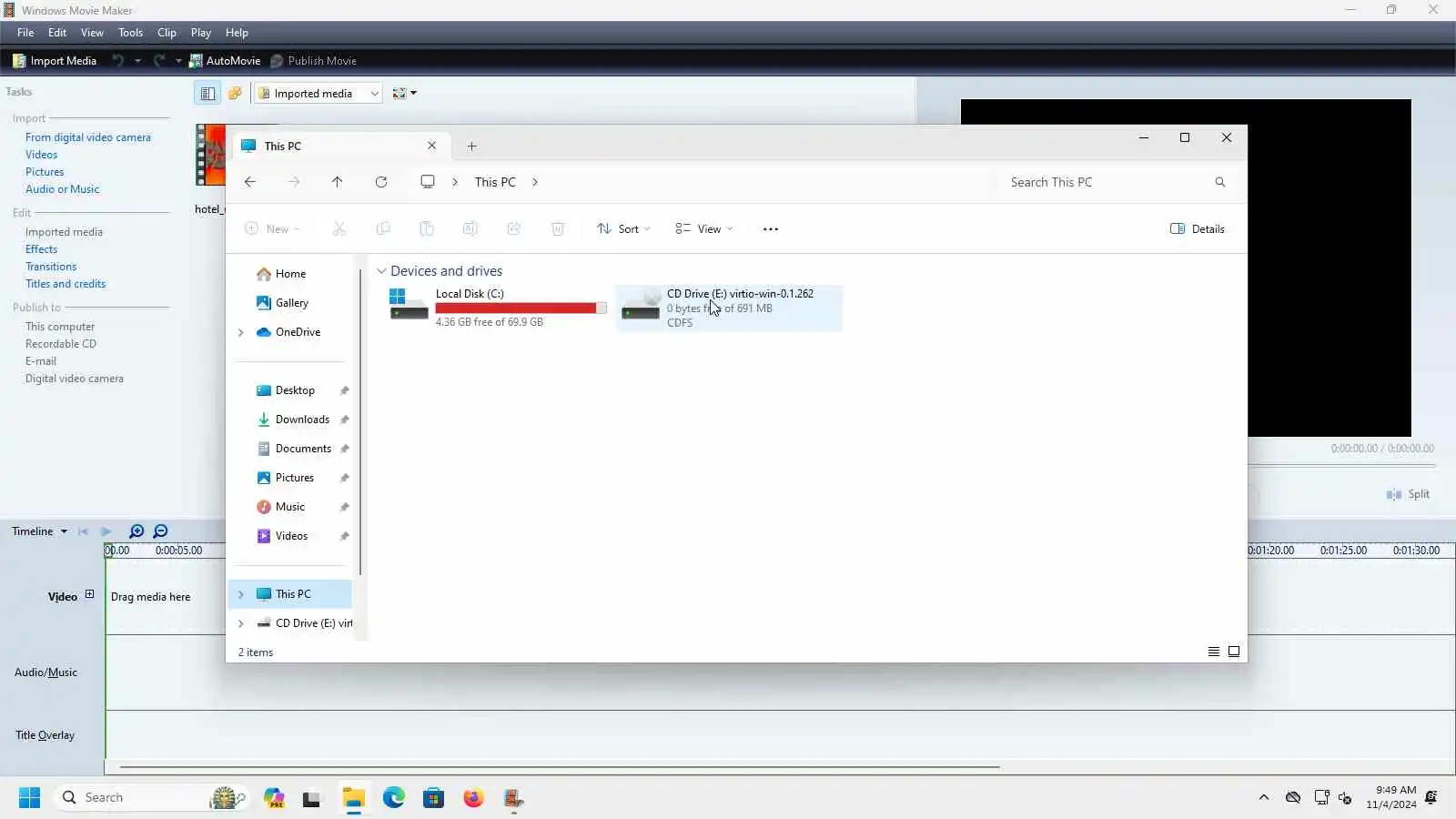Viewport: 1456px width, 819px height.
Task: Click Pictures import link in Tasks
Action: click(45, 172)
